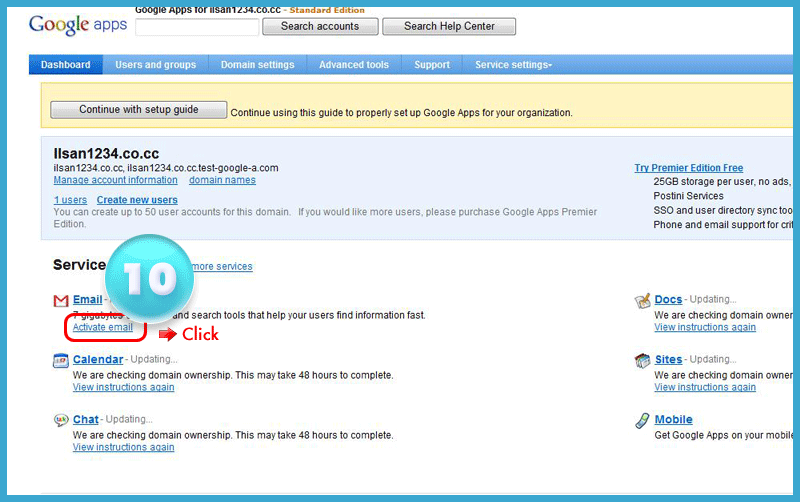The height and width of the screenshot is (502, 800).
Task: Click the more services link
Action: (222, 266)
